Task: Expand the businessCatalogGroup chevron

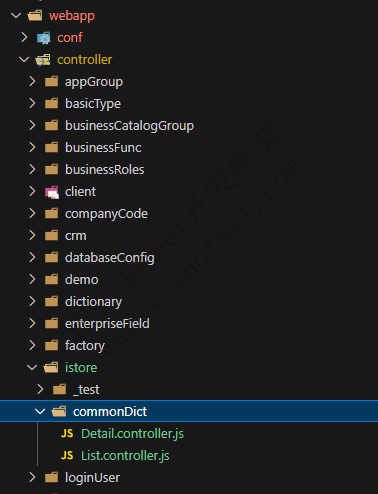Action: point(32,125)
